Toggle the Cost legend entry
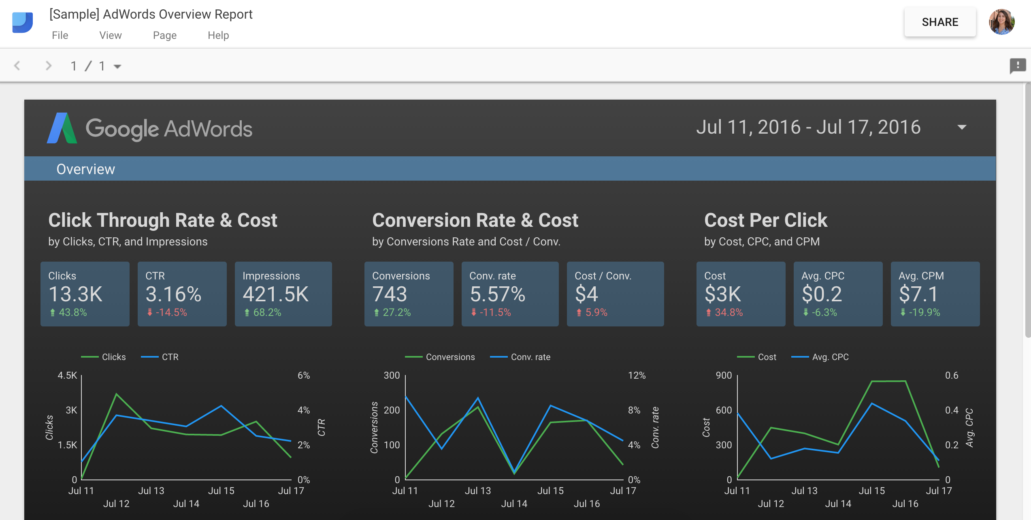The height and width of the screenshot is (520, 1031). [757, 357]
